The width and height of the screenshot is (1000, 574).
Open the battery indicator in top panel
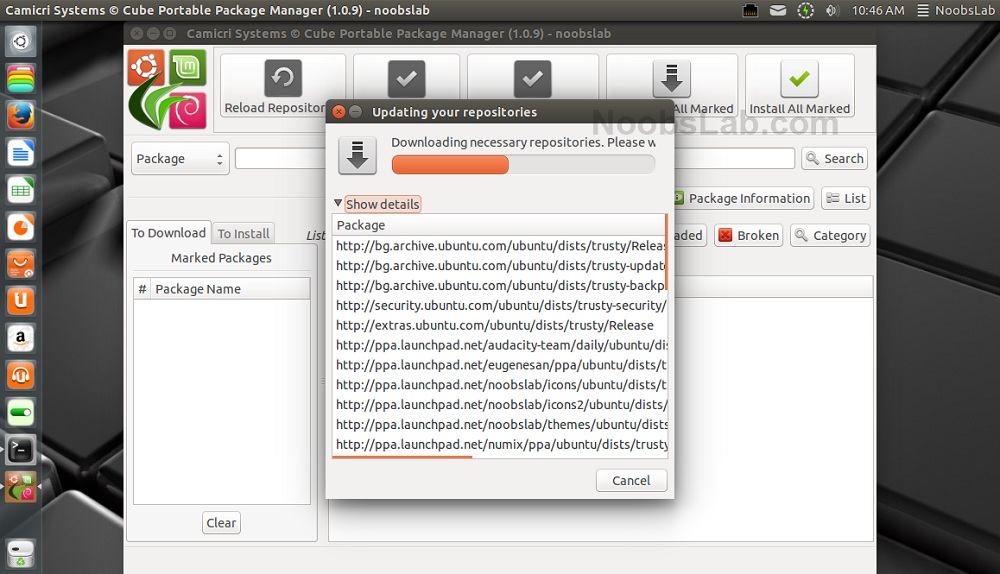tap(805, 10)
